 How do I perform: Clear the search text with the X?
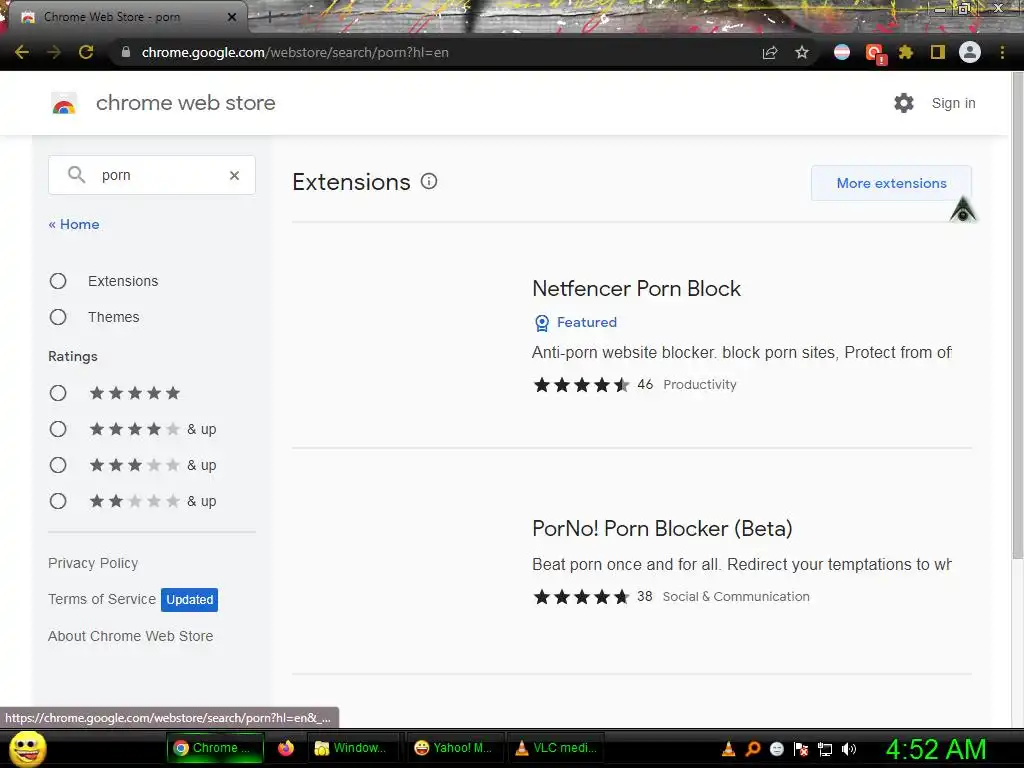tap(234, 175)
